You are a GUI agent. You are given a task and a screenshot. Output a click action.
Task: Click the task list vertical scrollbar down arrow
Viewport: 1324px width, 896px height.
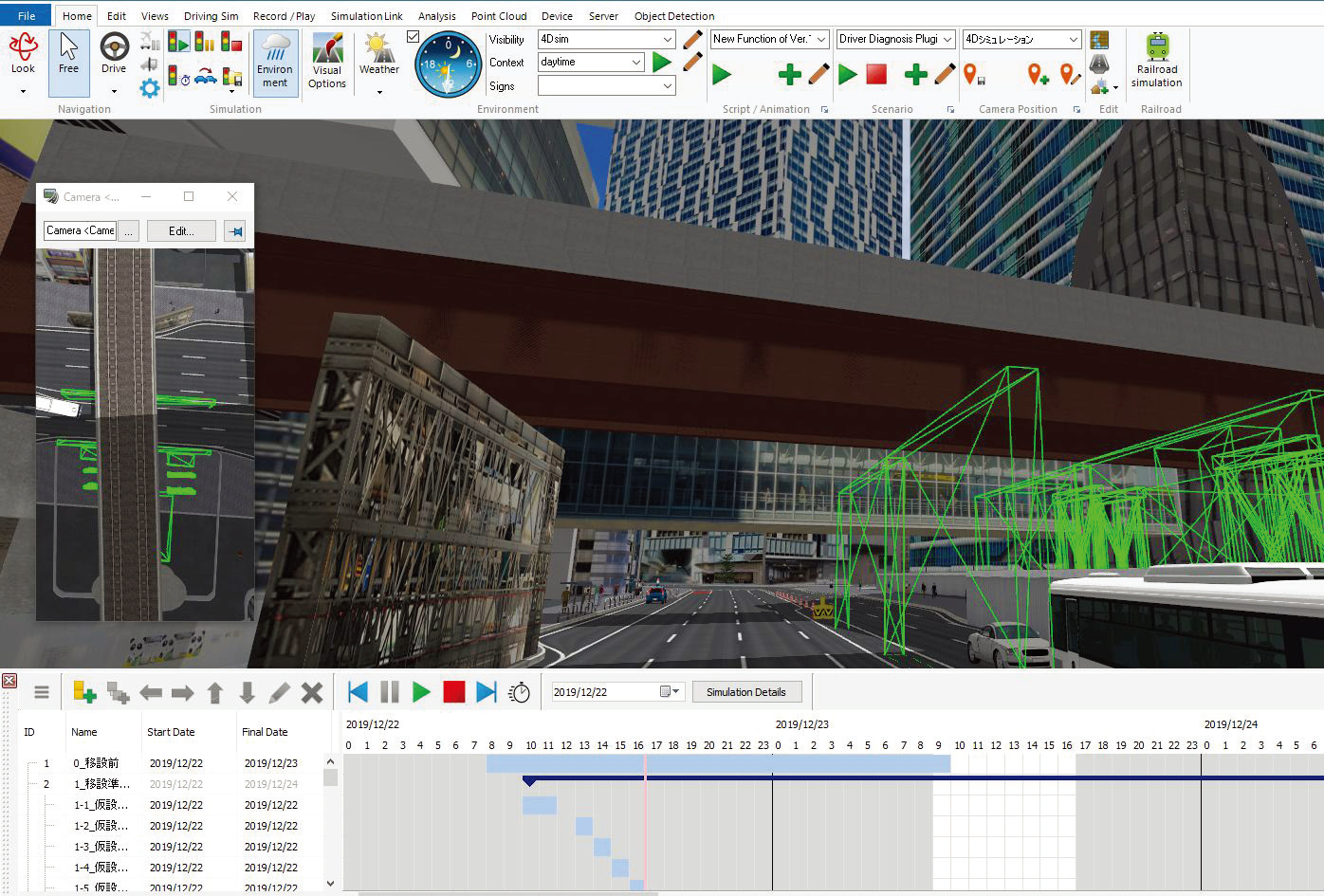(330, 884)
